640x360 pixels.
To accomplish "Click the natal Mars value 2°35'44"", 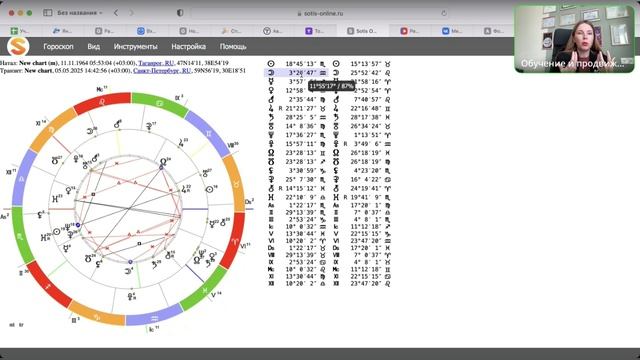I will (x=303, y=99).
